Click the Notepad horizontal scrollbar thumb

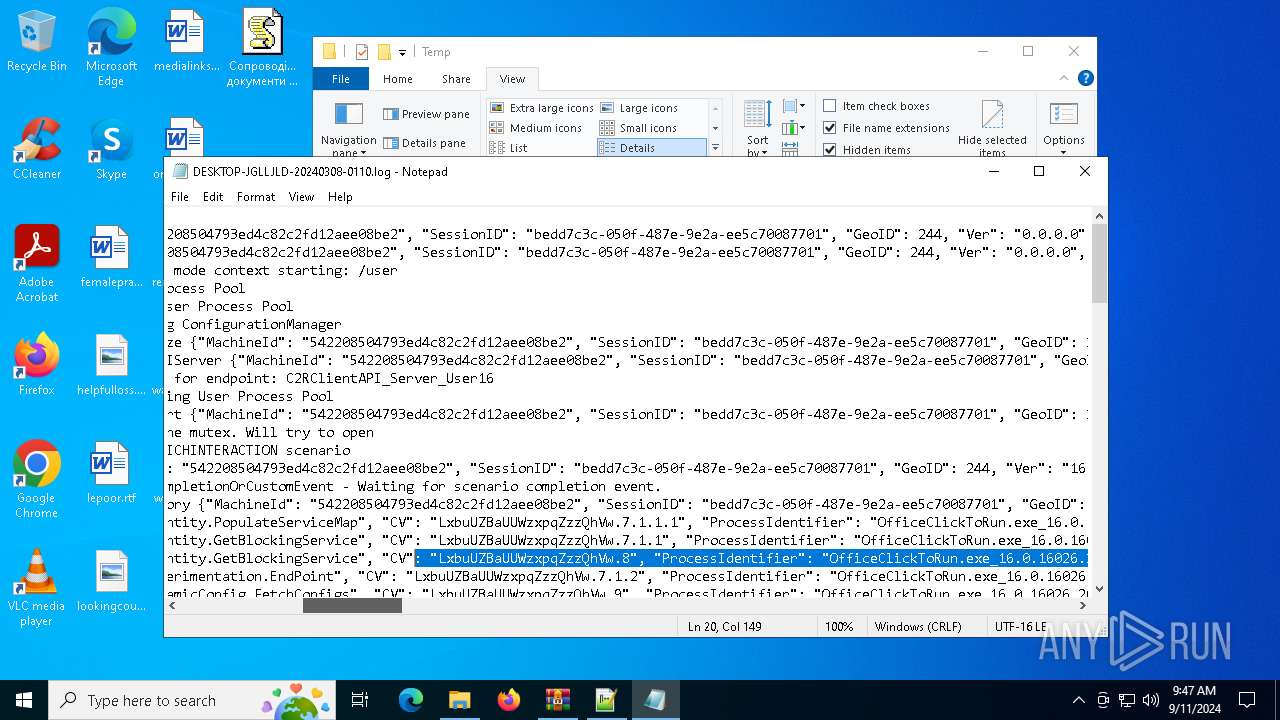tap(352, 605)
